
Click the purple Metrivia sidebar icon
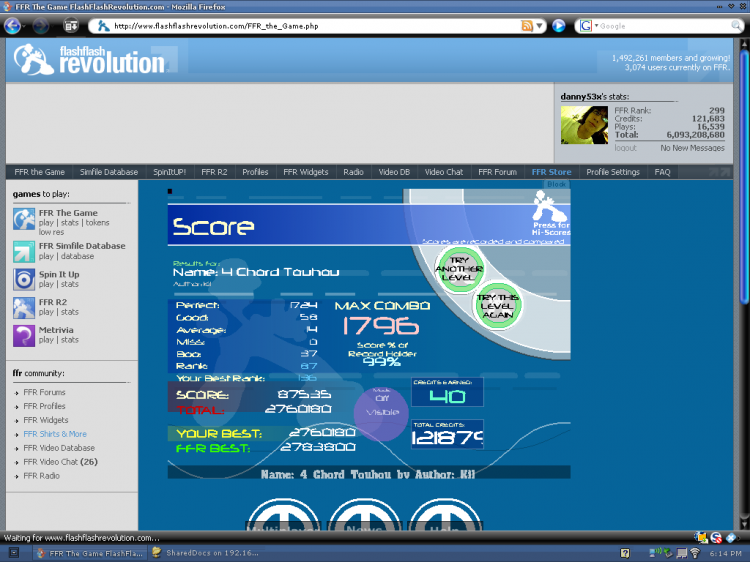pyautogui.click(x=24, y=336)
